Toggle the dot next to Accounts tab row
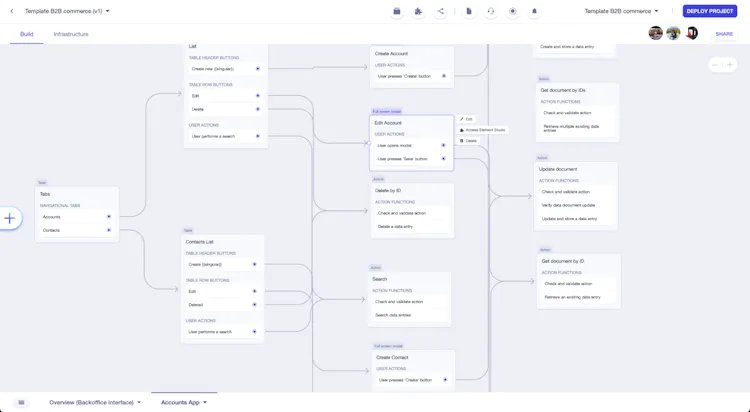 pyautogui.click(x=109, y=216)
